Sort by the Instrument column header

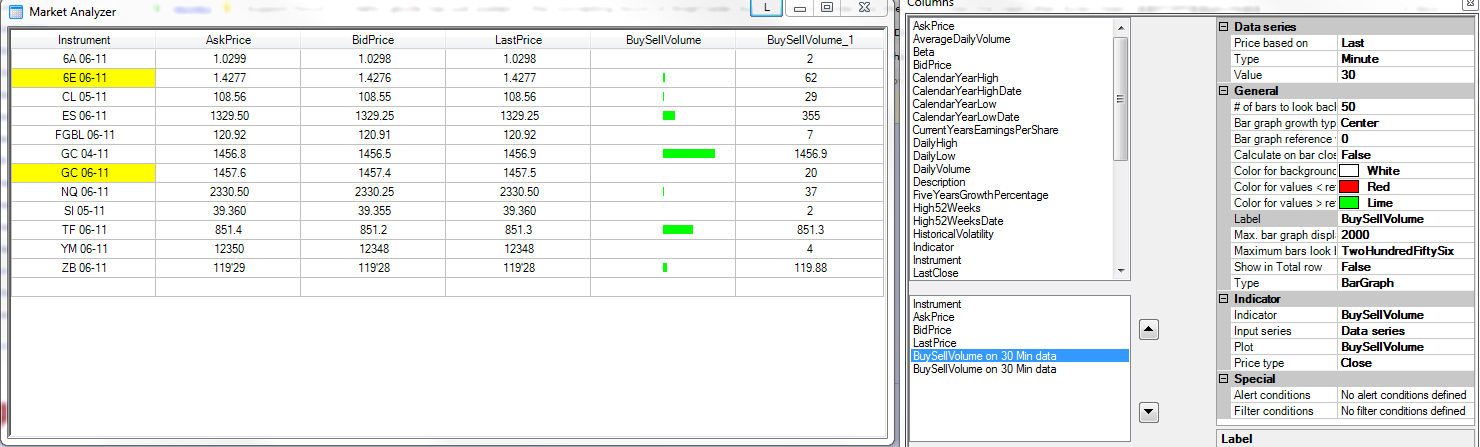(x=84, y=40)
